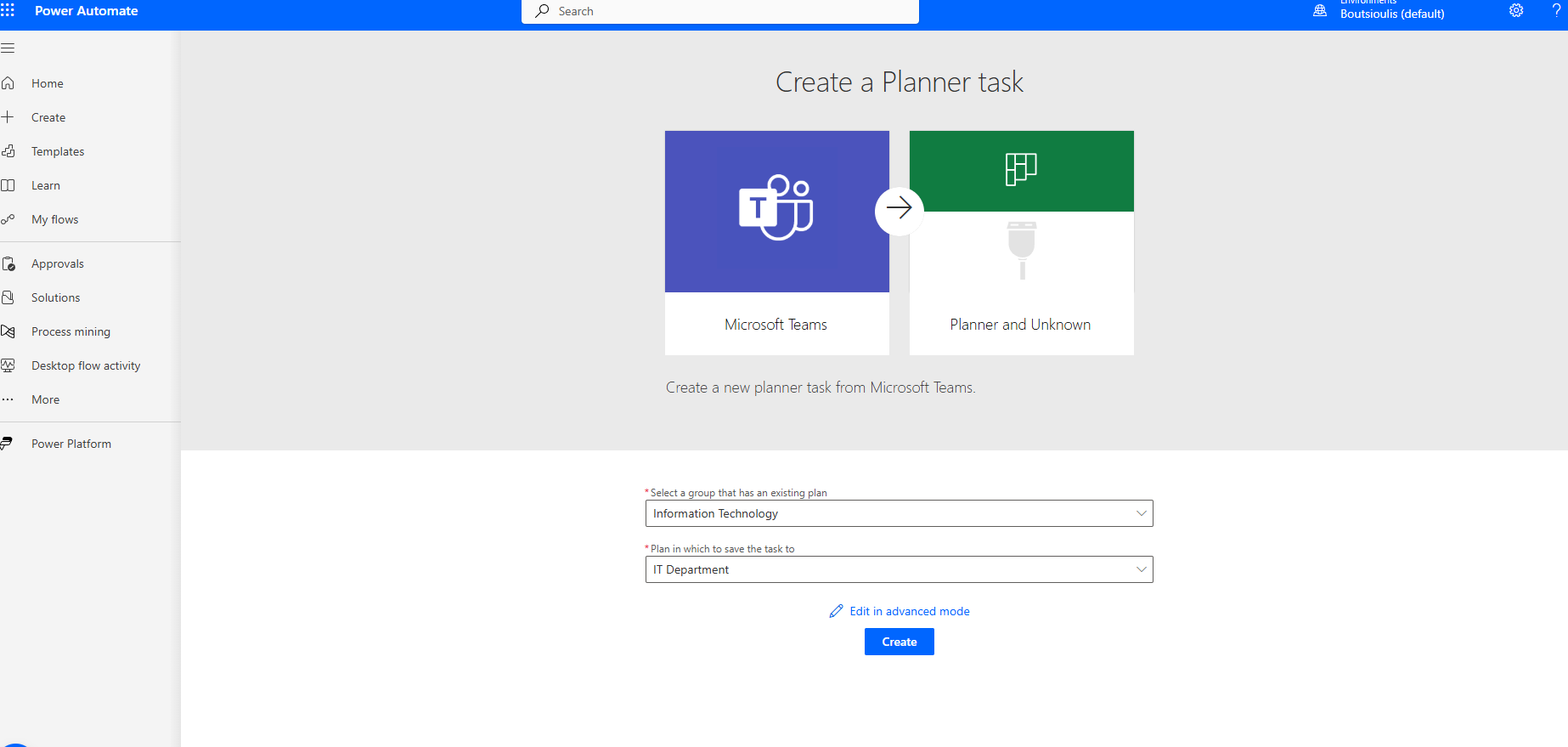Viewport: 1568px width, 747px height.
Task: Open the app launcher waffle icon
Action: [8, 10]
